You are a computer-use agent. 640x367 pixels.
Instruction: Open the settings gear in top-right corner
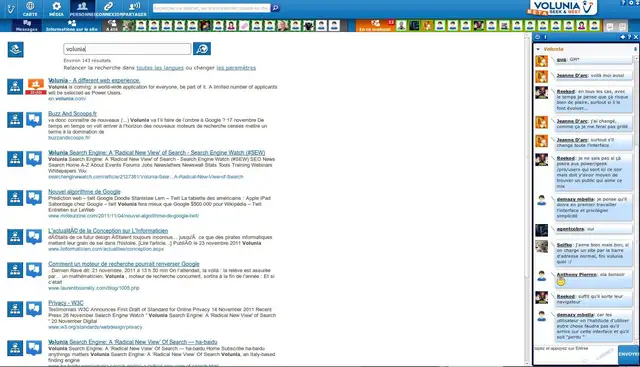[631, 3]
